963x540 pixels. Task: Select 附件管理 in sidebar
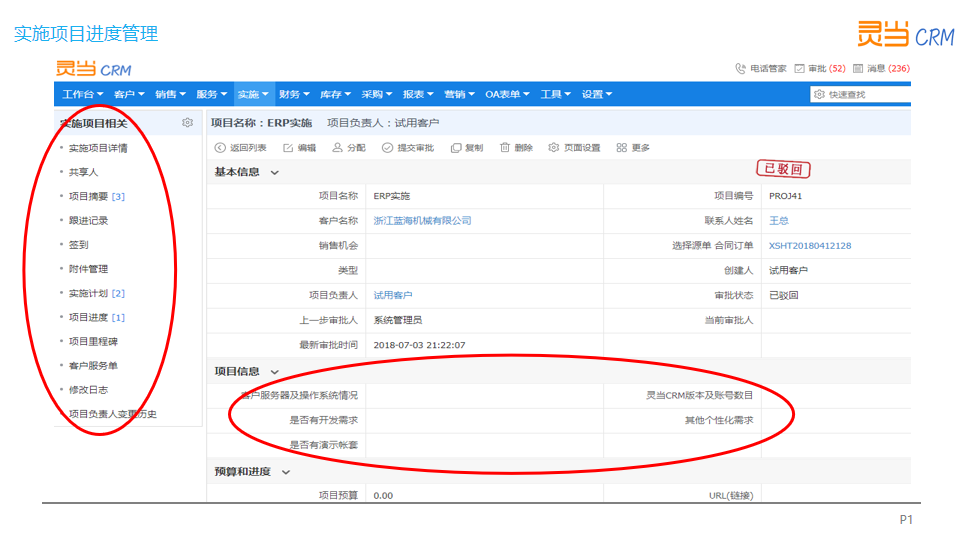point(88,269)
